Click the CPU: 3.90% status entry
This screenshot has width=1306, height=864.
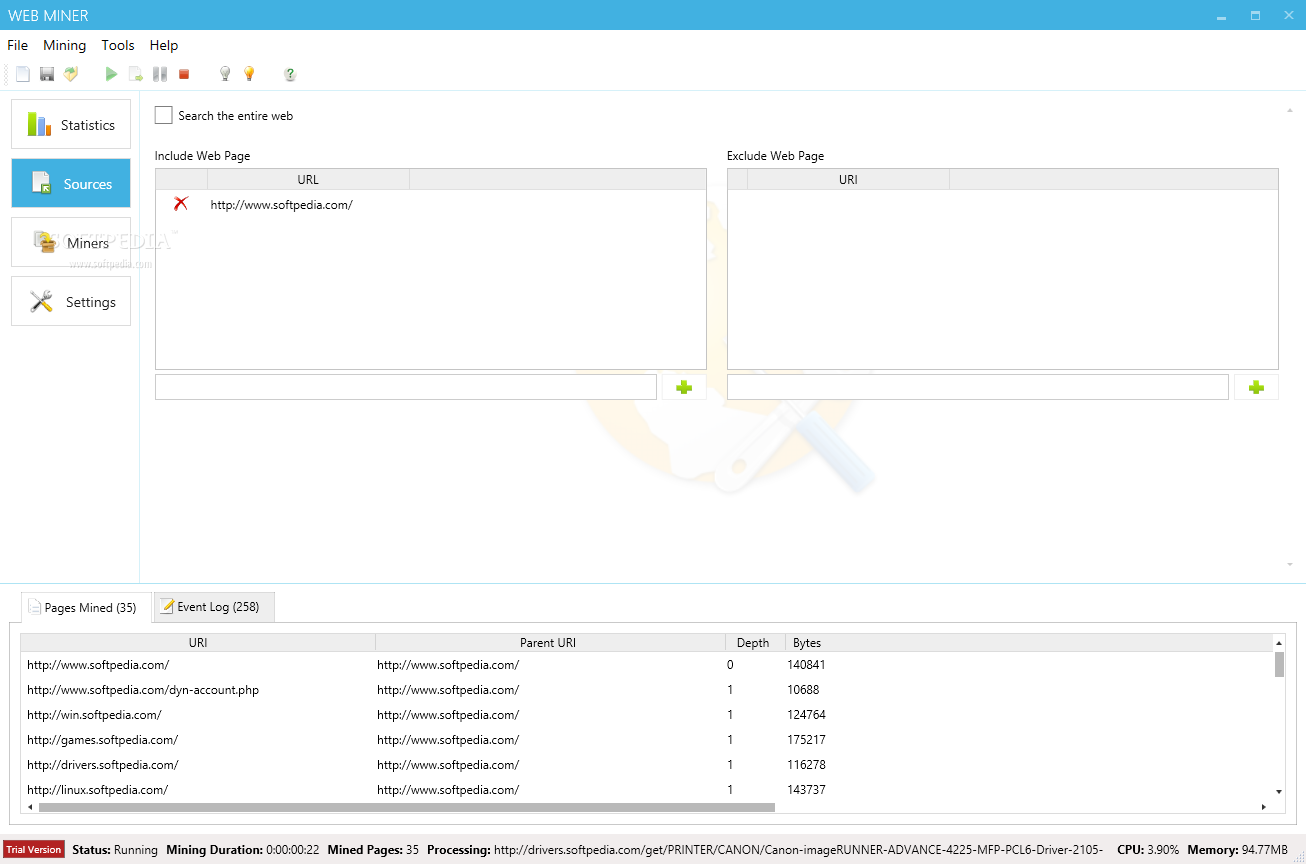(x=1148, y=850)
